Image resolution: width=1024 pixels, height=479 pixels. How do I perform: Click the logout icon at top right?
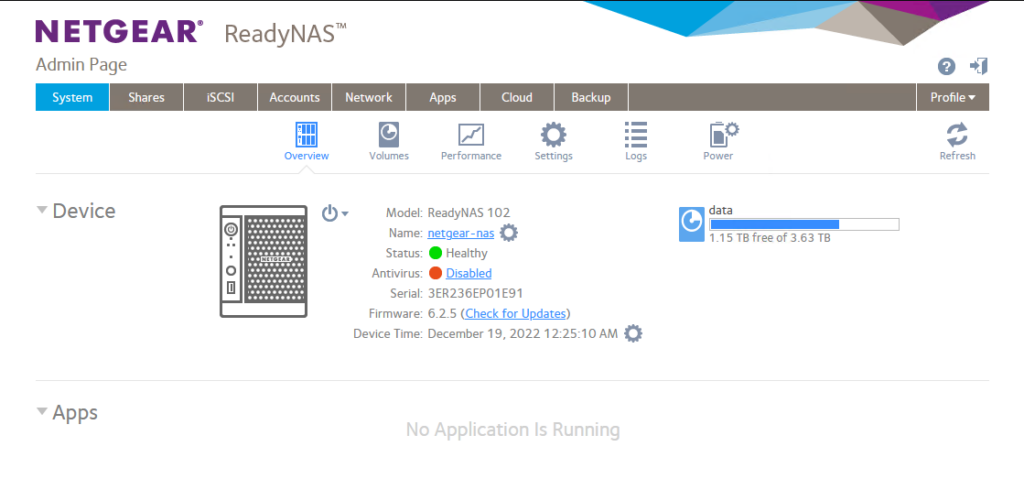(x=979, y=66)
